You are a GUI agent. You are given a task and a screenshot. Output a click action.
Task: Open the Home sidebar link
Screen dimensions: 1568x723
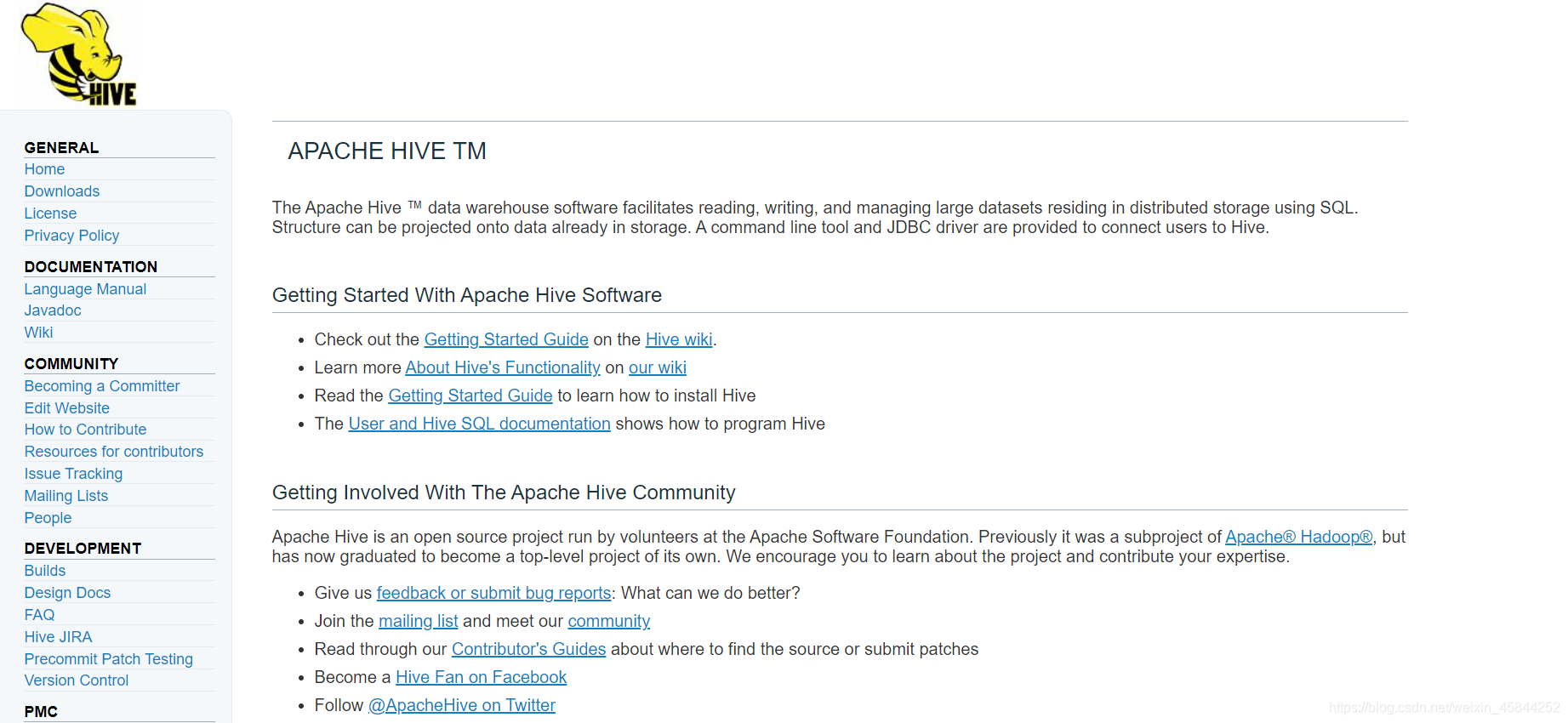pos(44,169)
